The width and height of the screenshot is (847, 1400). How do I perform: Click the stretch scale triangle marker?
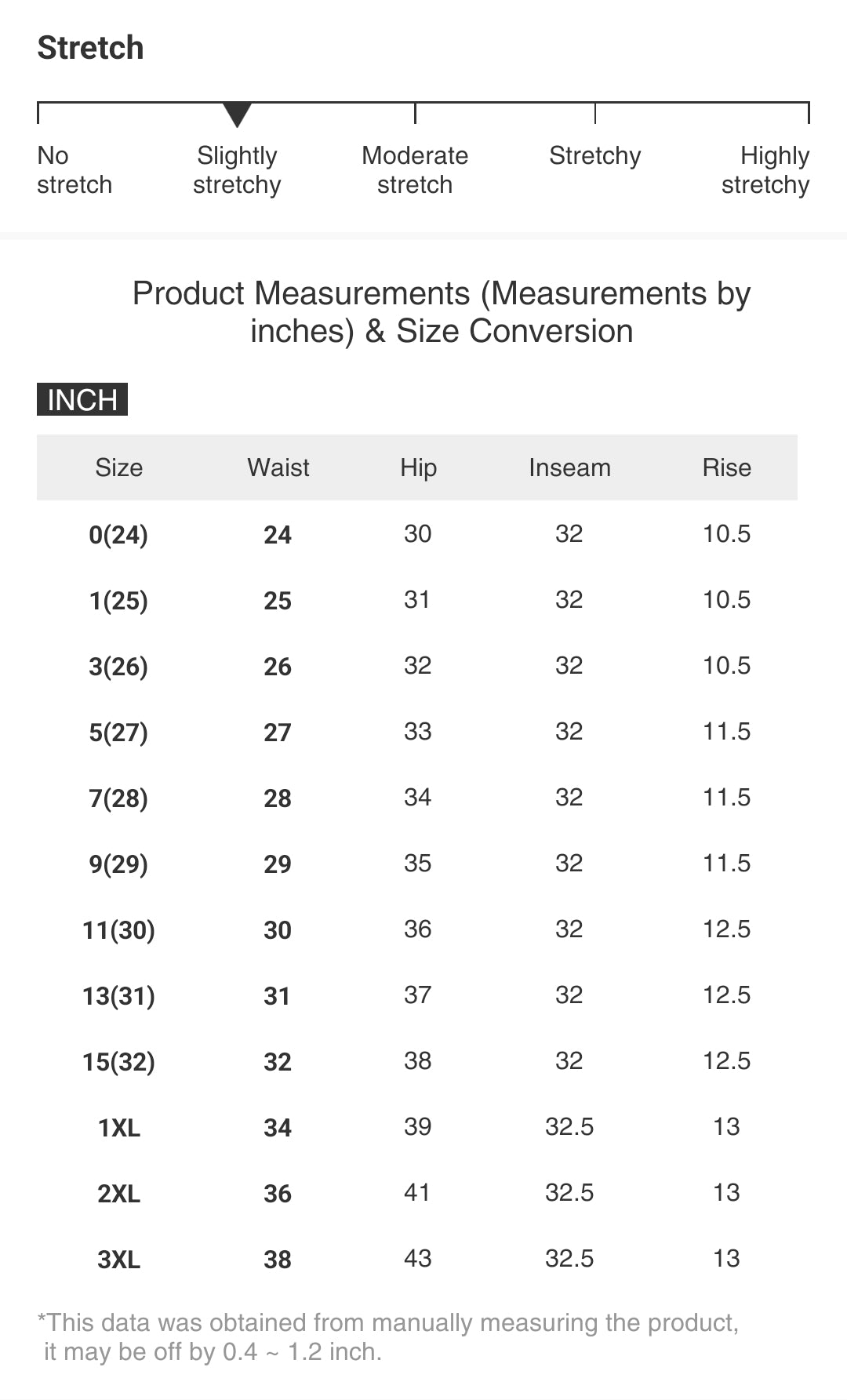tap(237, 114)
